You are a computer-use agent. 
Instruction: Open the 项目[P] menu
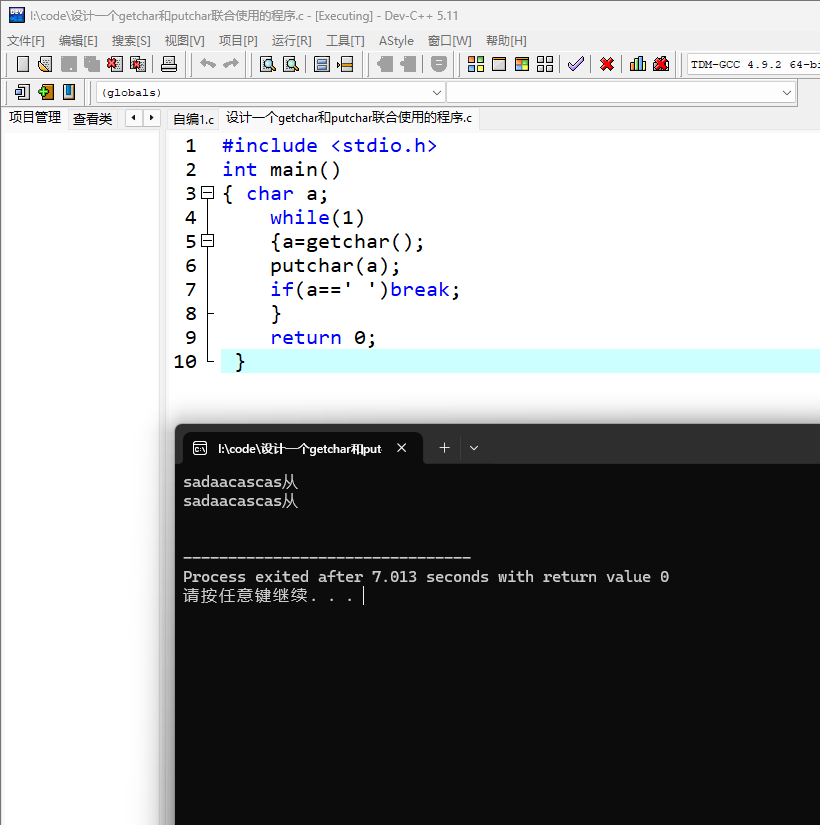[238, 41]
